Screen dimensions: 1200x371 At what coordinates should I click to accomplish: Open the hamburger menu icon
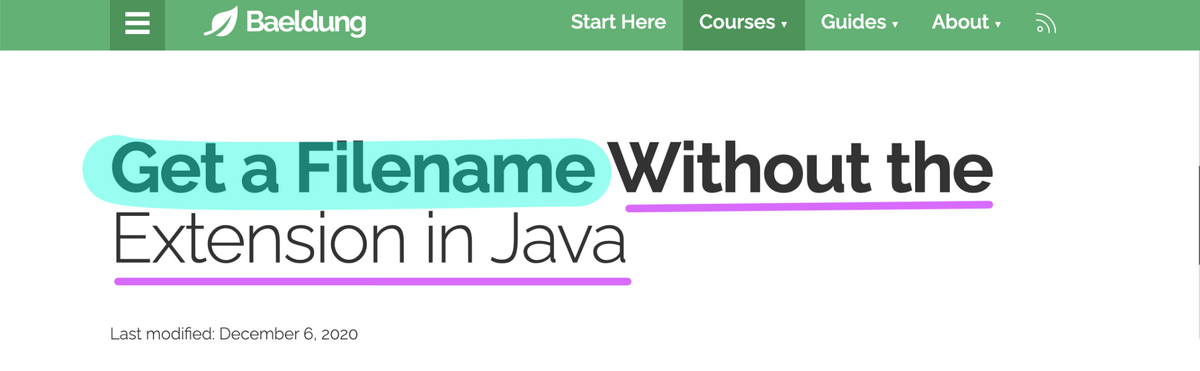click(137, 24)
